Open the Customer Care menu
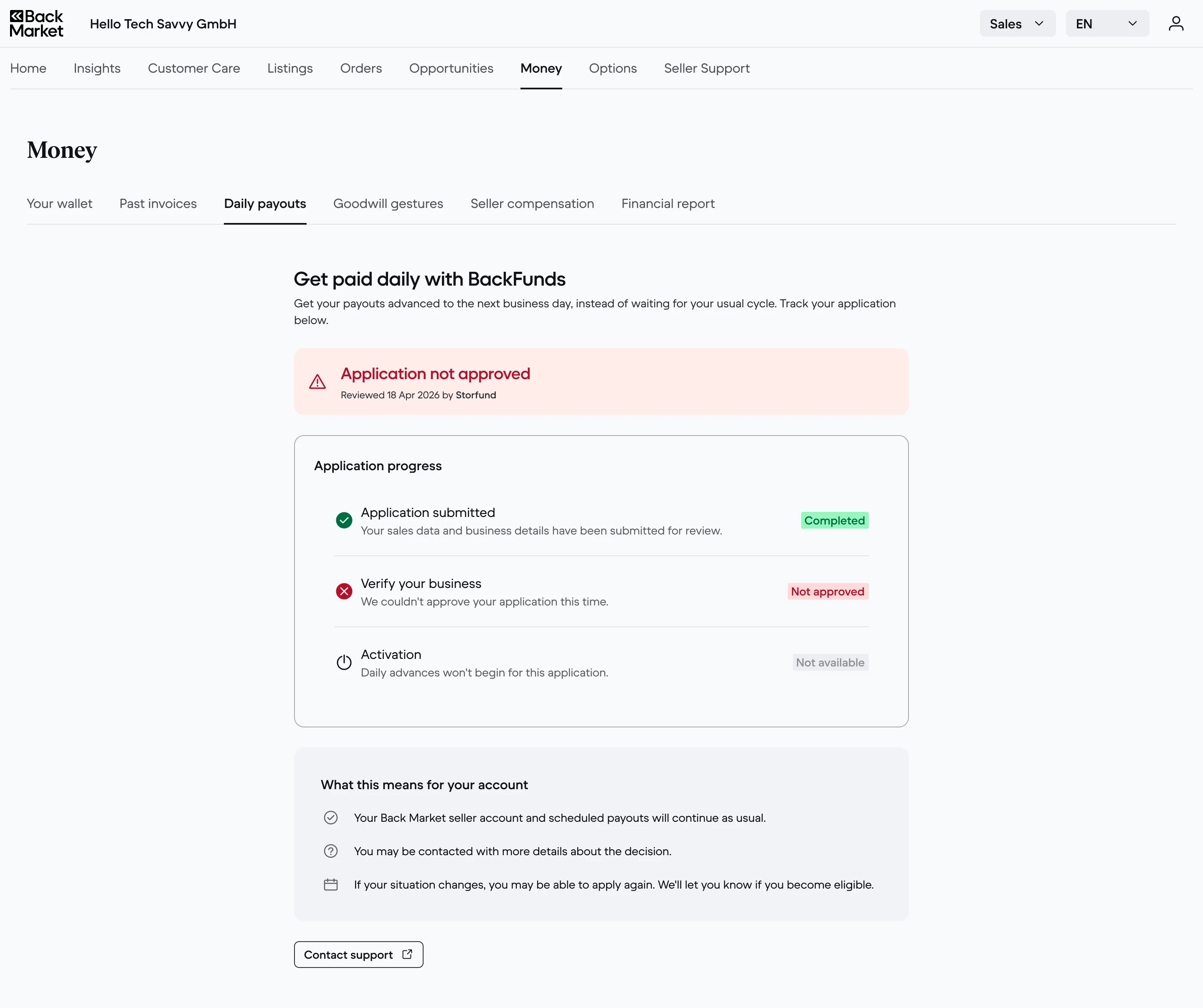This screenshot has height=1008, width=1203. pyautogui.click(x=194, y=68)
